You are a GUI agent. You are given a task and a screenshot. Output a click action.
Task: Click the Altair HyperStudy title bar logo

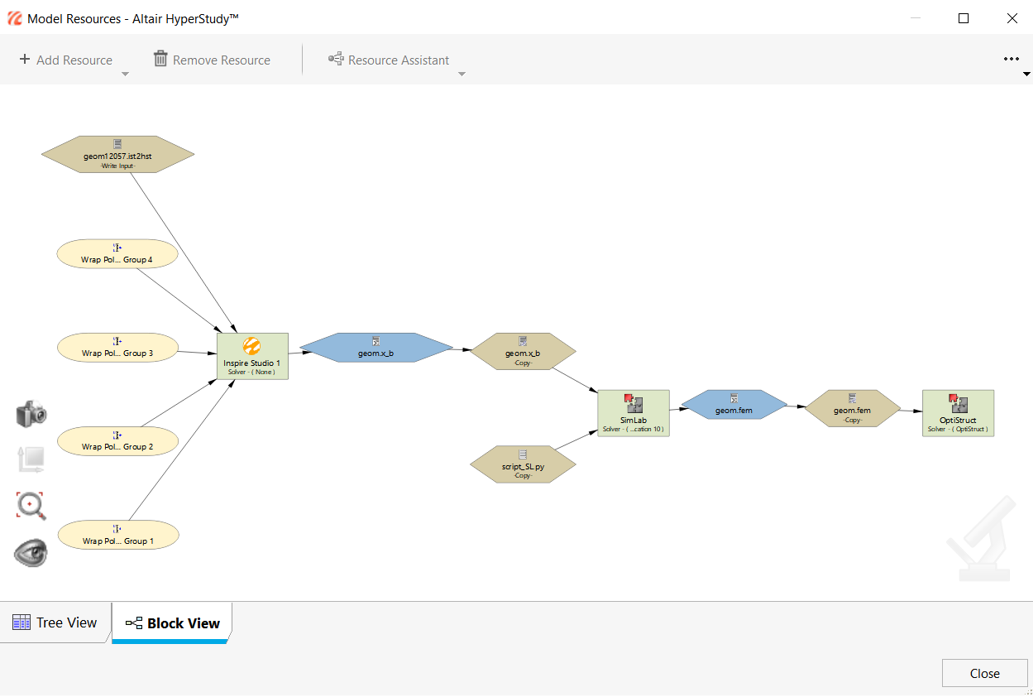point(14,18)
